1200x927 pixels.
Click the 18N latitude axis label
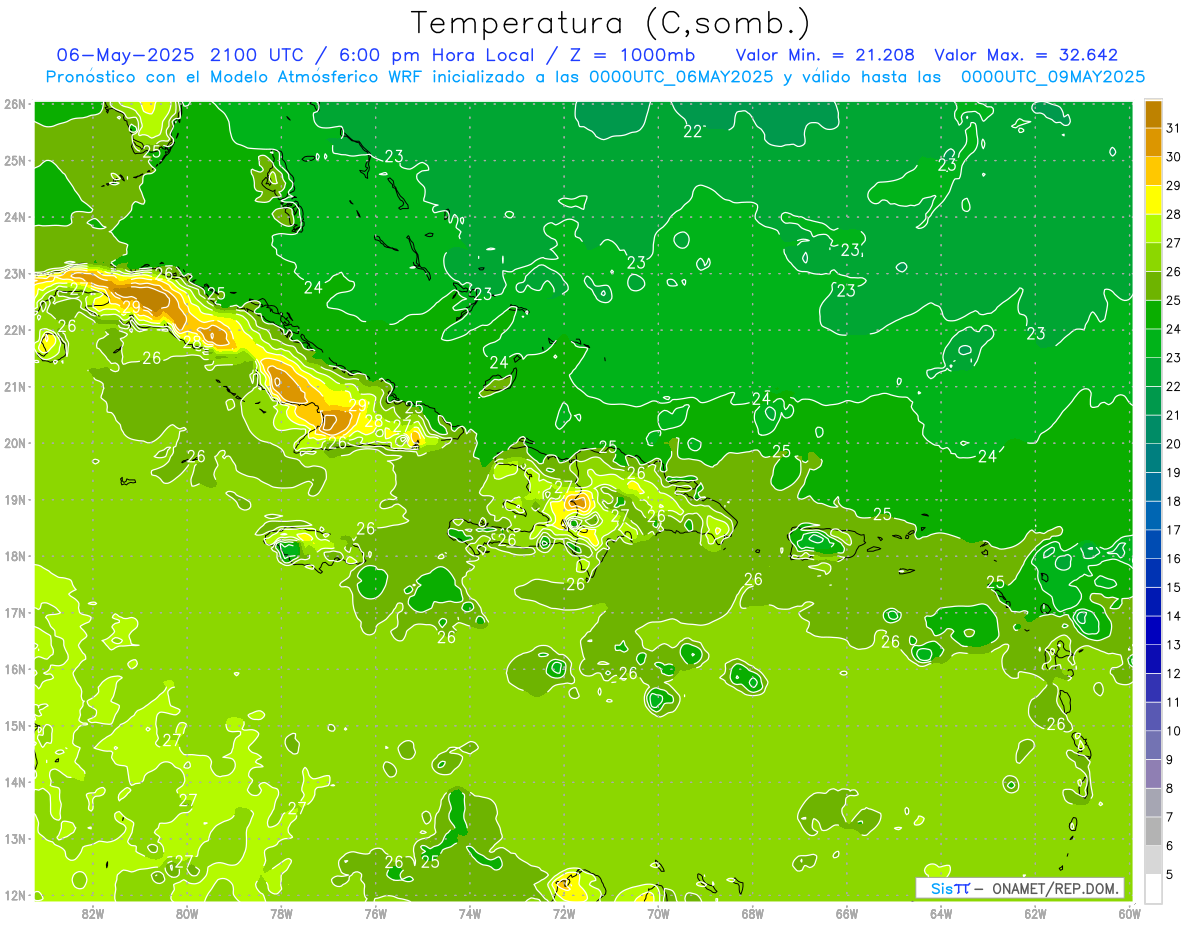15,556
